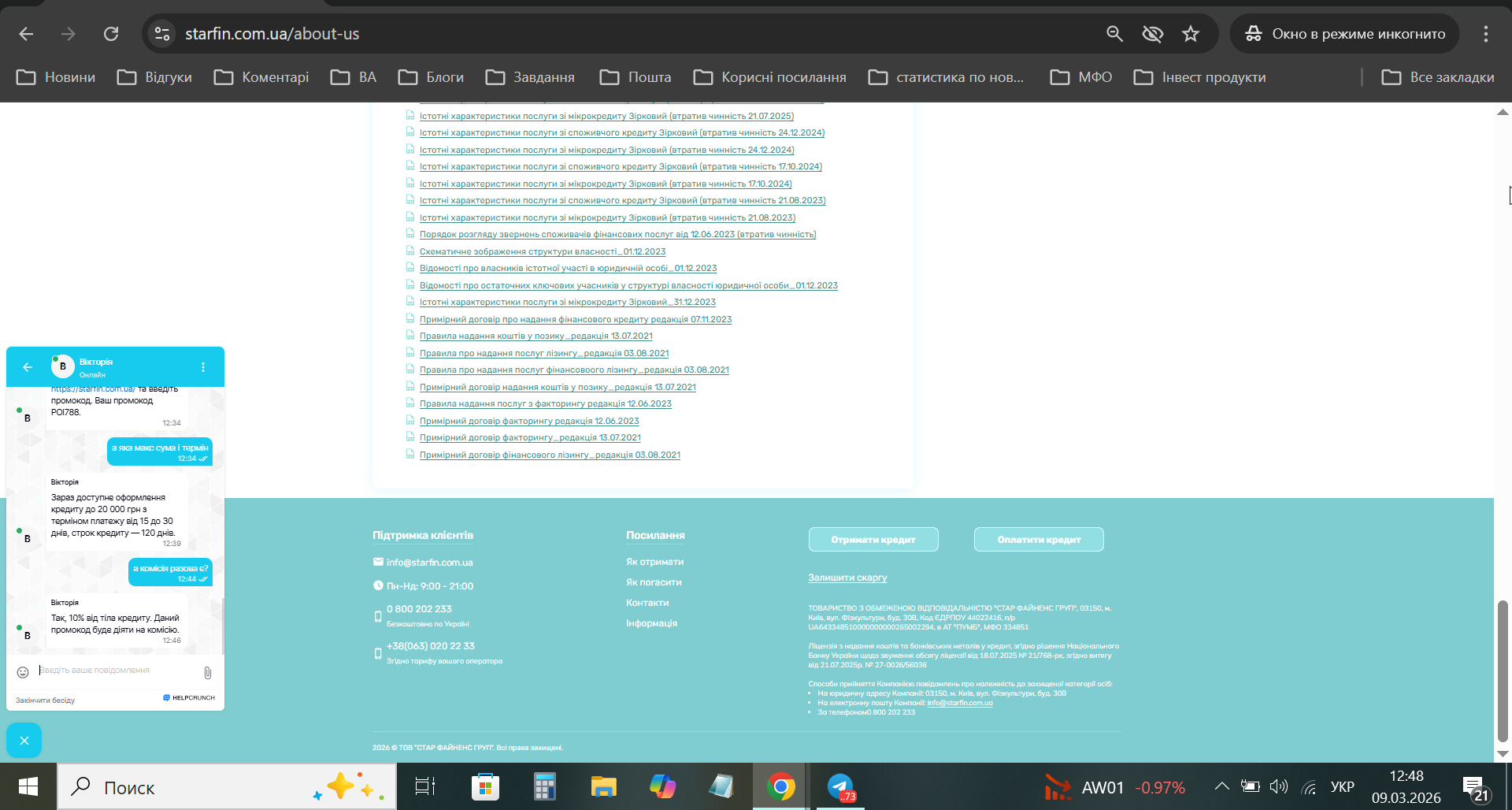This screenshot has width=1512, height=810.
Task: Click document icon beside Правила надання послуг з факторингу
Action: [x=410, y=403]
